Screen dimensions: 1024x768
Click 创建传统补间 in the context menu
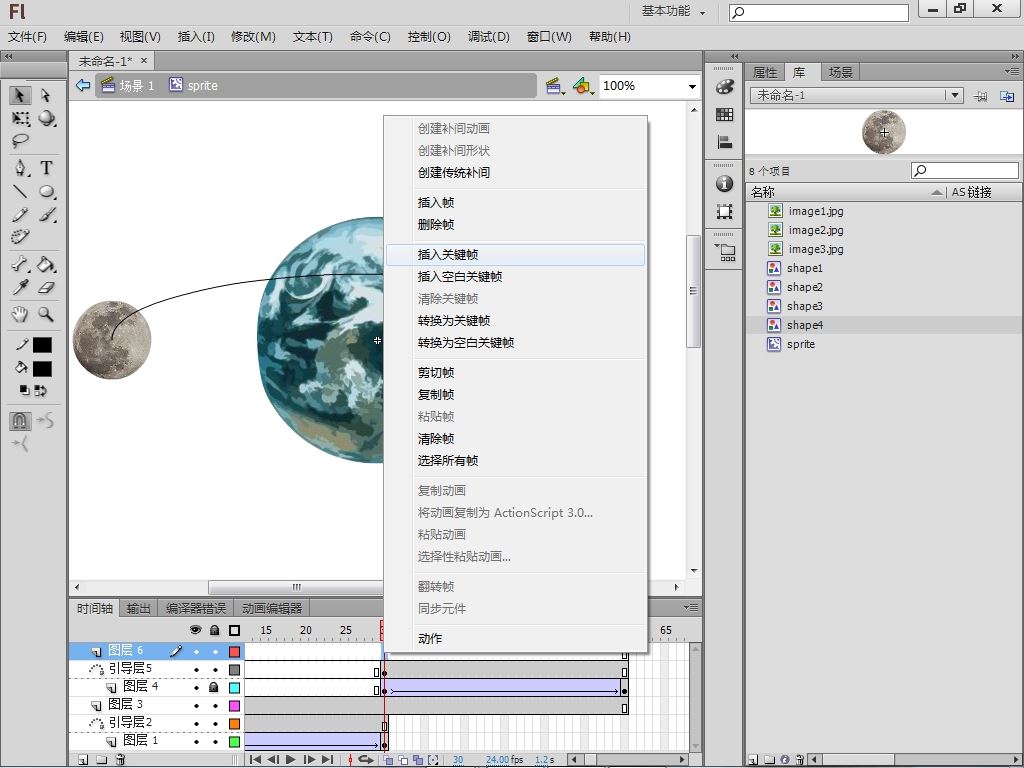(454, 173)
